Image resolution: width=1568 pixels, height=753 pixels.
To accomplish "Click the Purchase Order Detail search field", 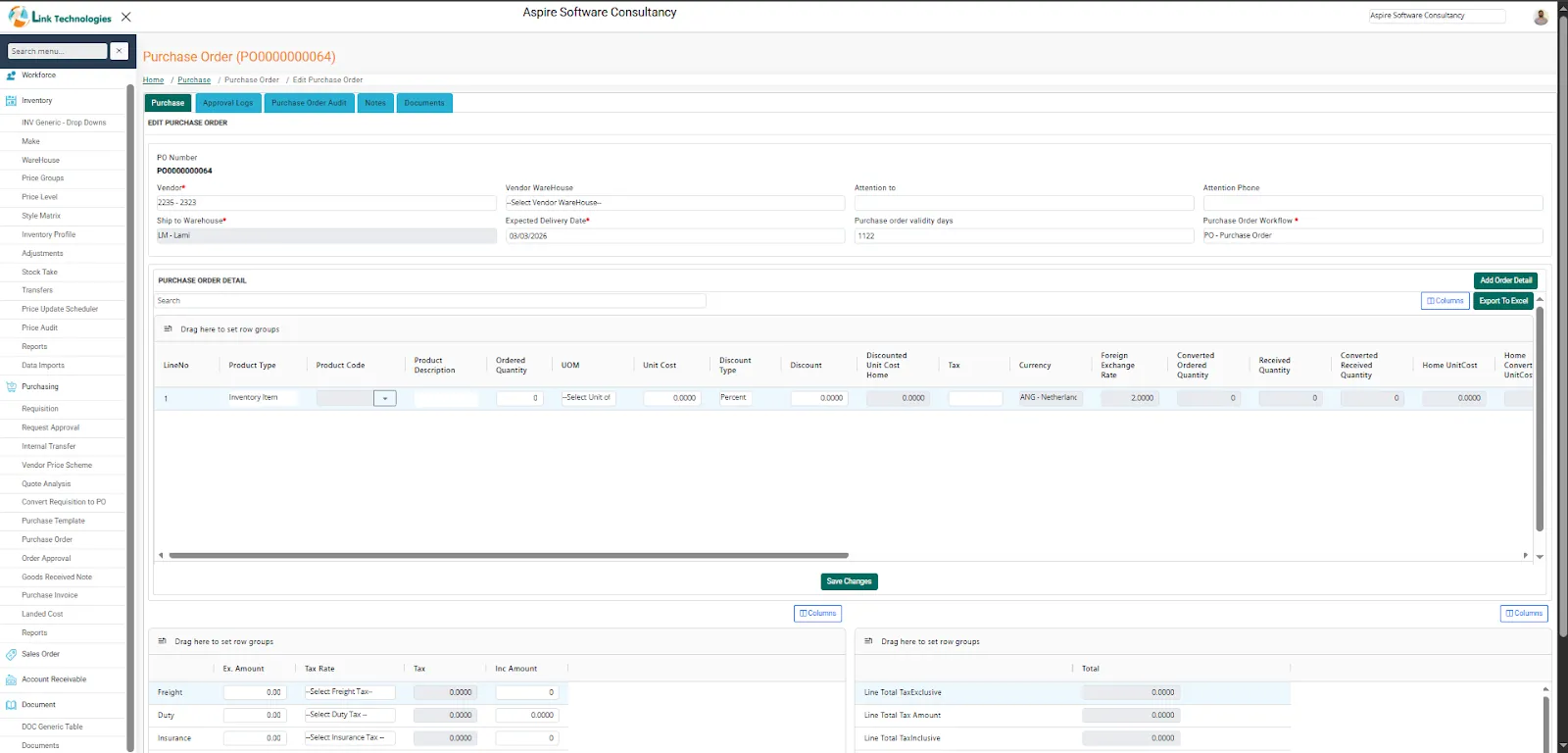I will [430, 301].
